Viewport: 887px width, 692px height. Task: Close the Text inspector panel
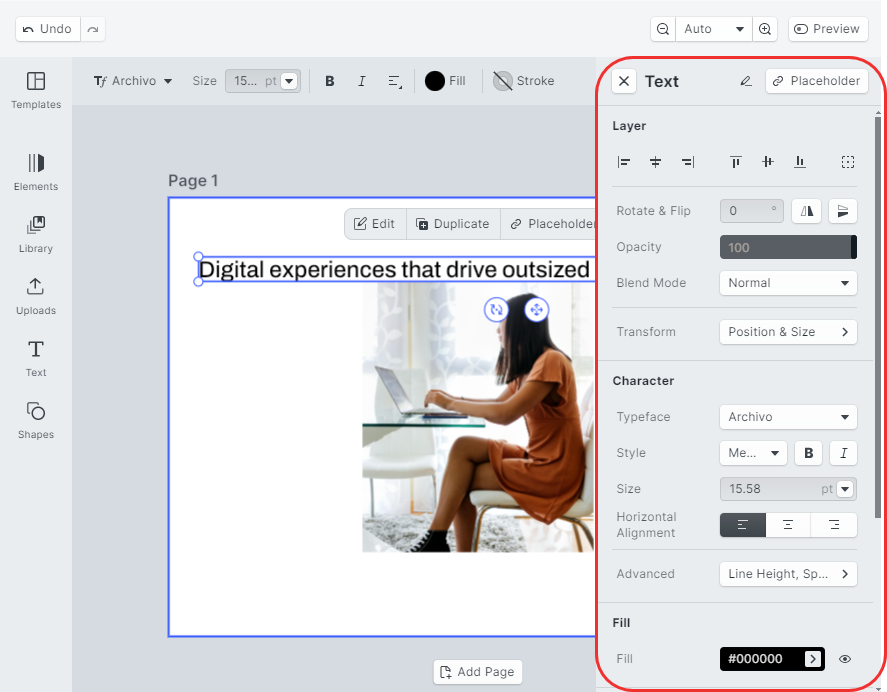pos(624,81)
